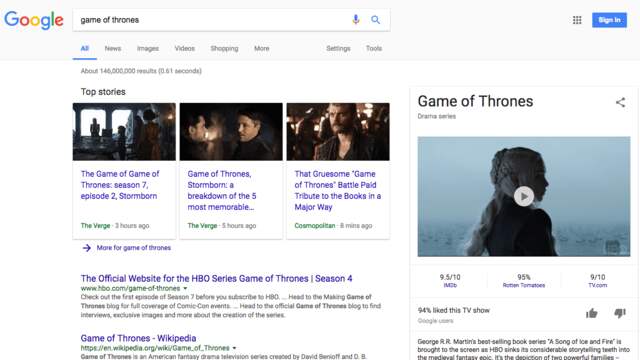Image resolution: width=640 pixels, height=360 pixels.
Task: Switch to the Images tab
Action: click(148, 48)
